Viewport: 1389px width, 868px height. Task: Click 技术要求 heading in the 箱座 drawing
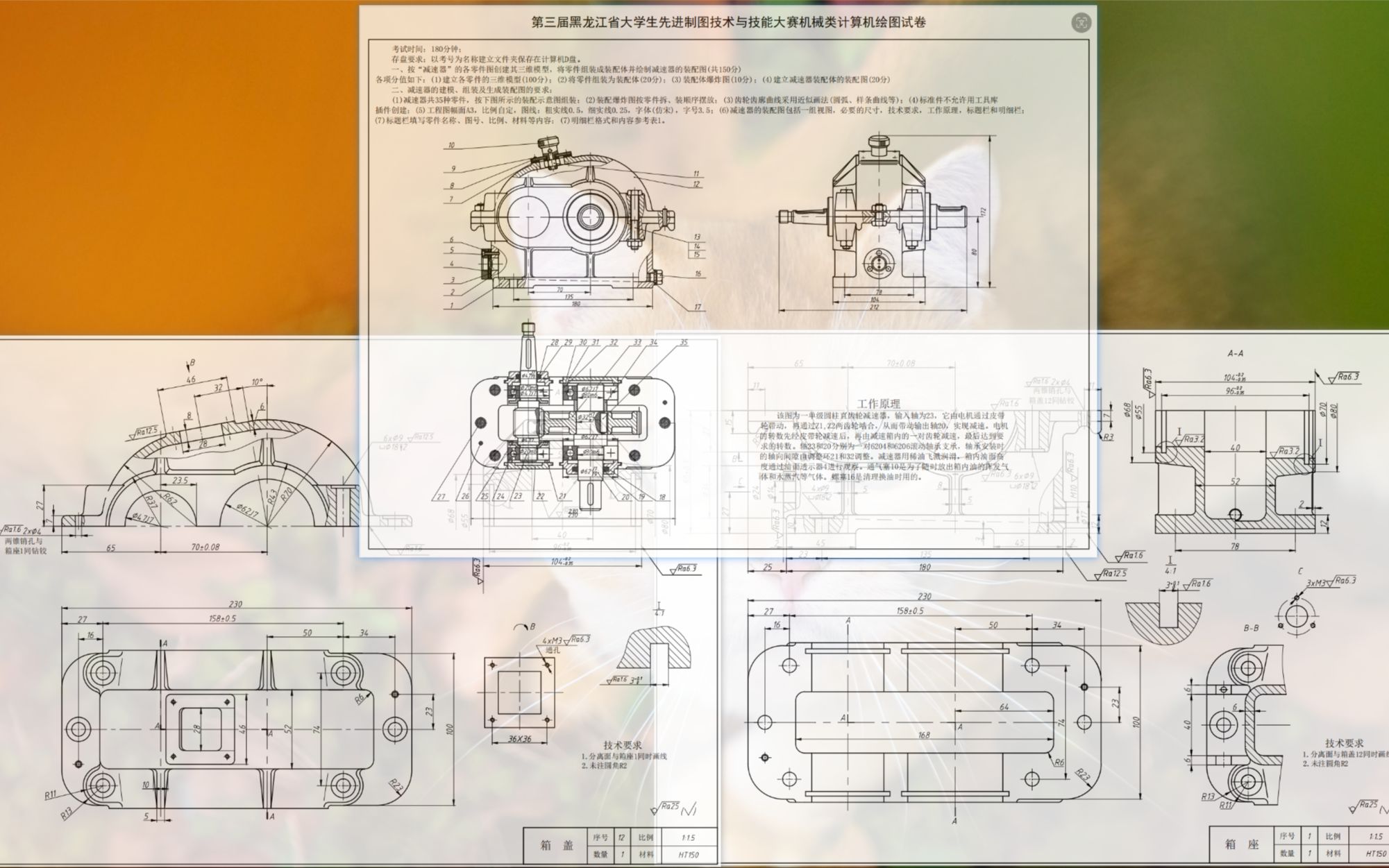tap(1344, 742)
